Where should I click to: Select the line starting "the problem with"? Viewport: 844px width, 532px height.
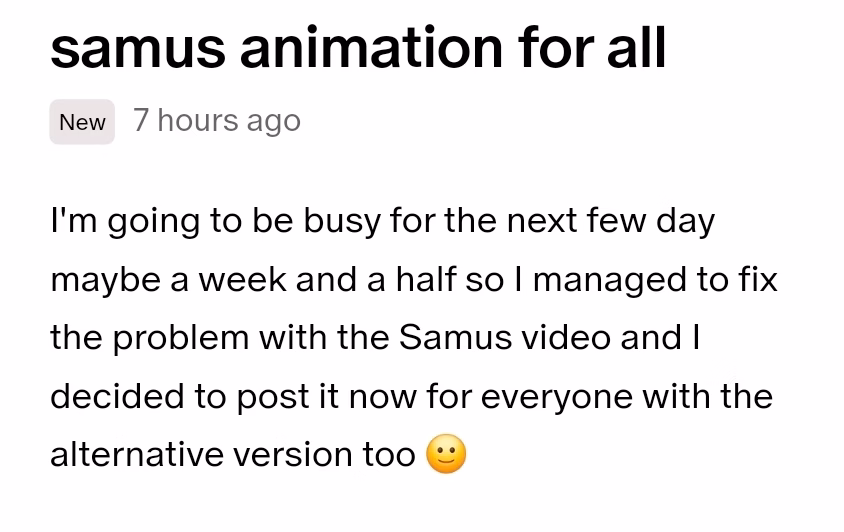[375, 338]
